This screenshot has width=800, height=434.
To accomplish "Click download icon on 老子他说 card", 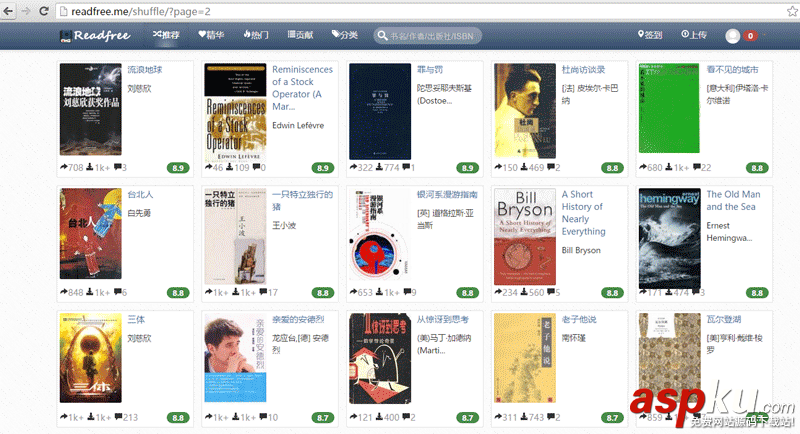I will [524, 417].
